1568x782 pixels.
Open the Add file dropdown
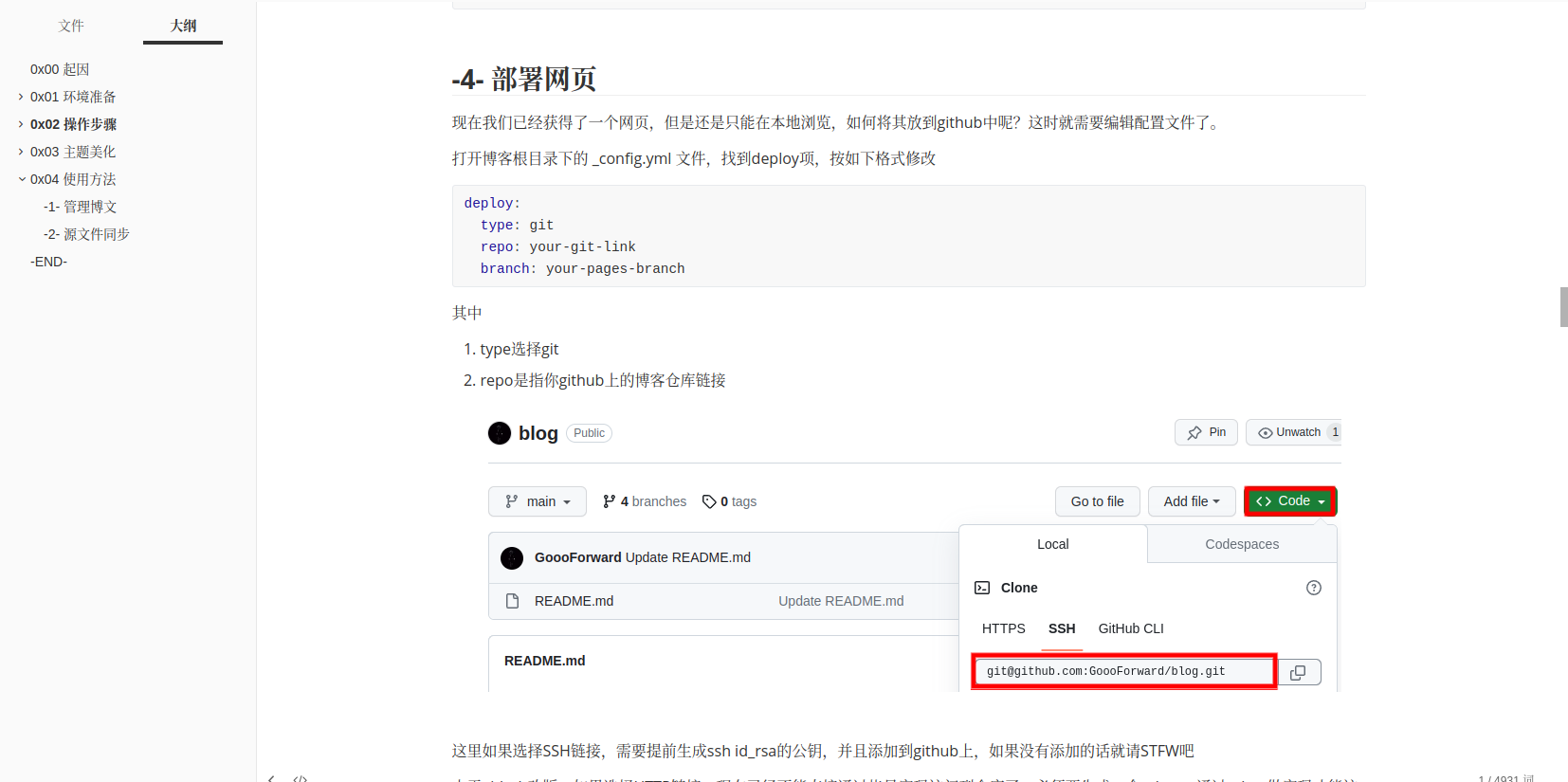(x=1192, y=501)
